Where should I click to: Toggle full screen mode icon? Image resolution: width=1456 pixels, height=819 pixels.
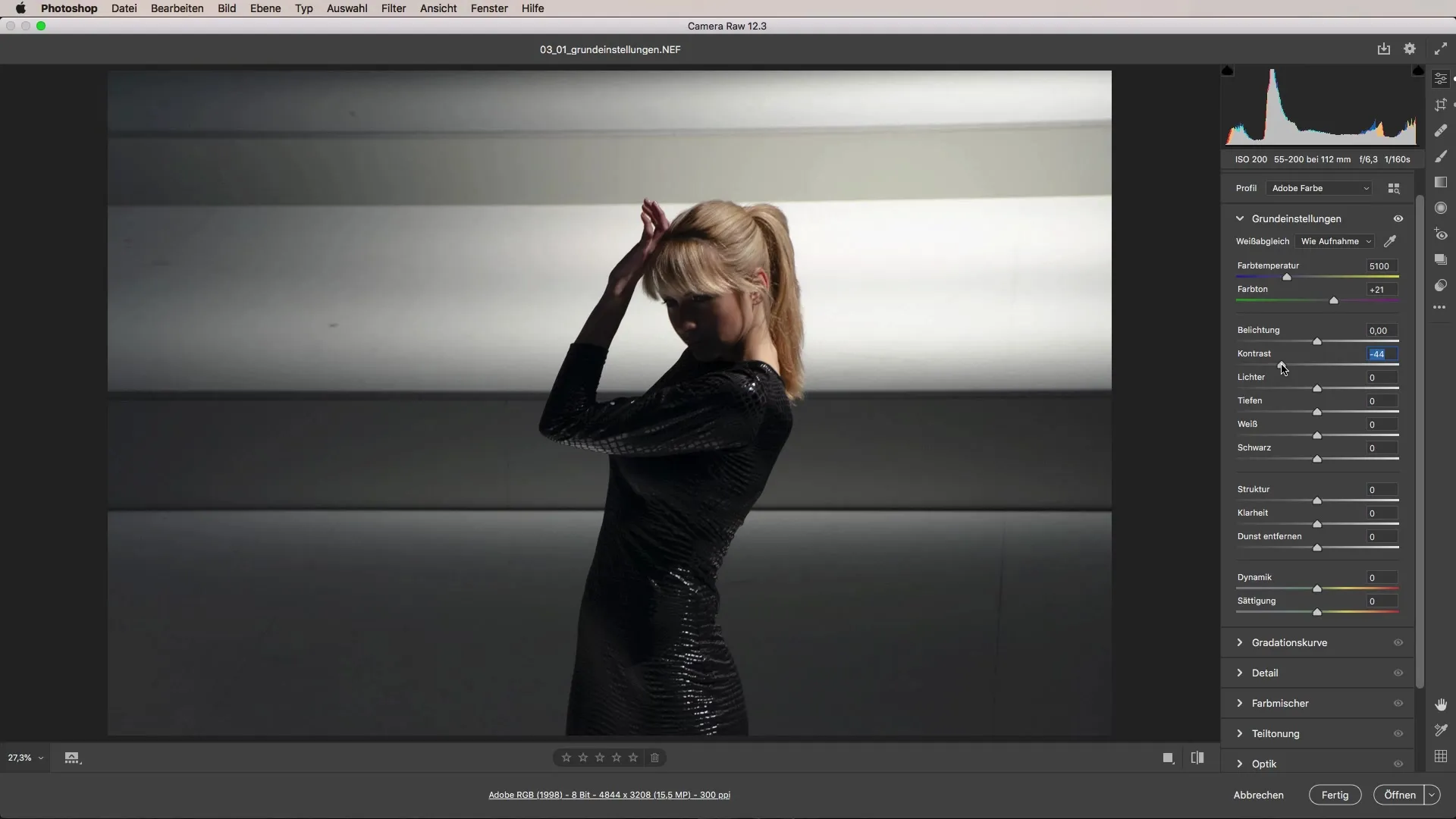pyautogui.click(x=1441, y=49)
